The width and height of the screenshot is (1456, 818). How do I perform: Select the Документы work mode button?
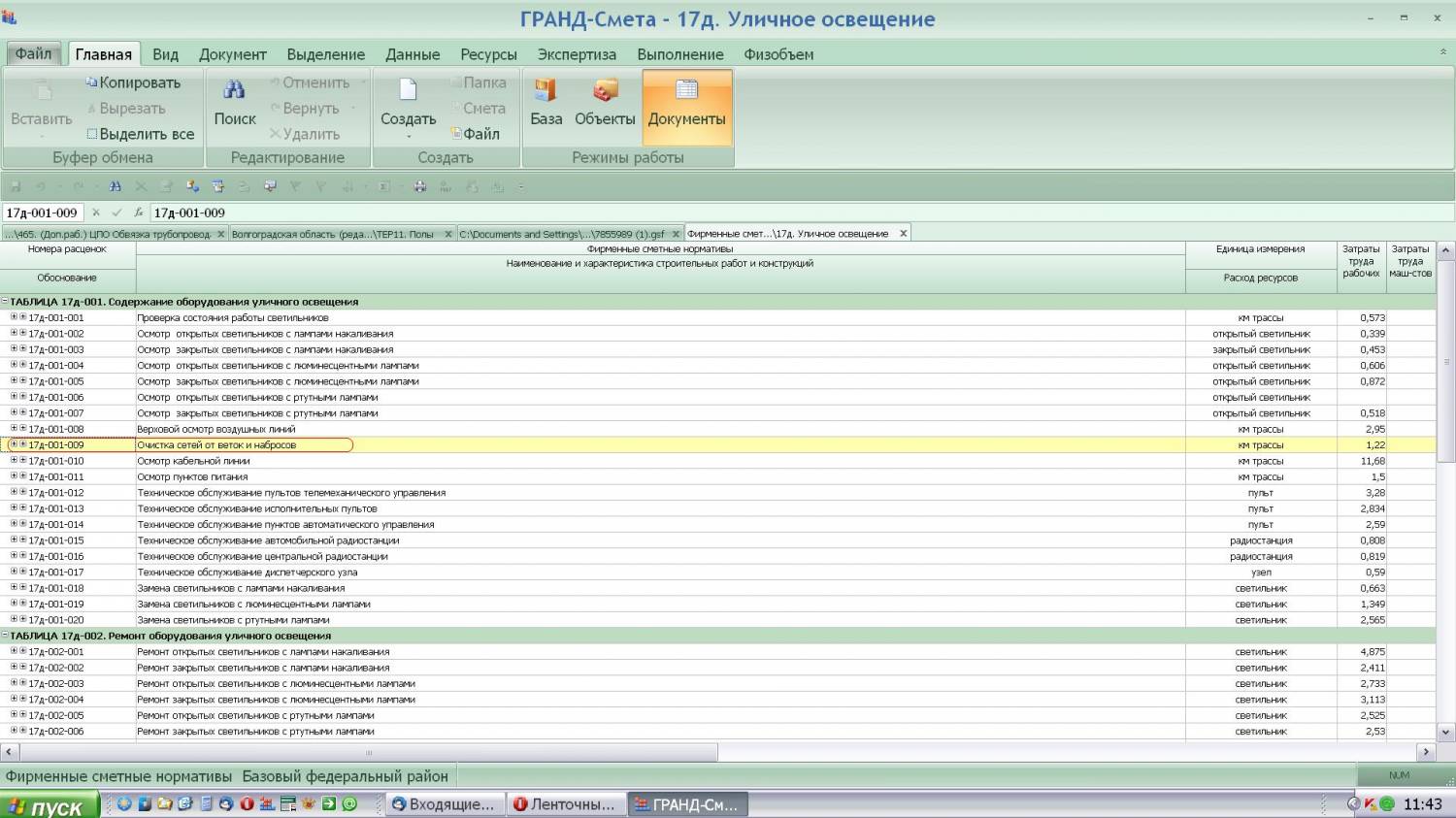point(687,107)
